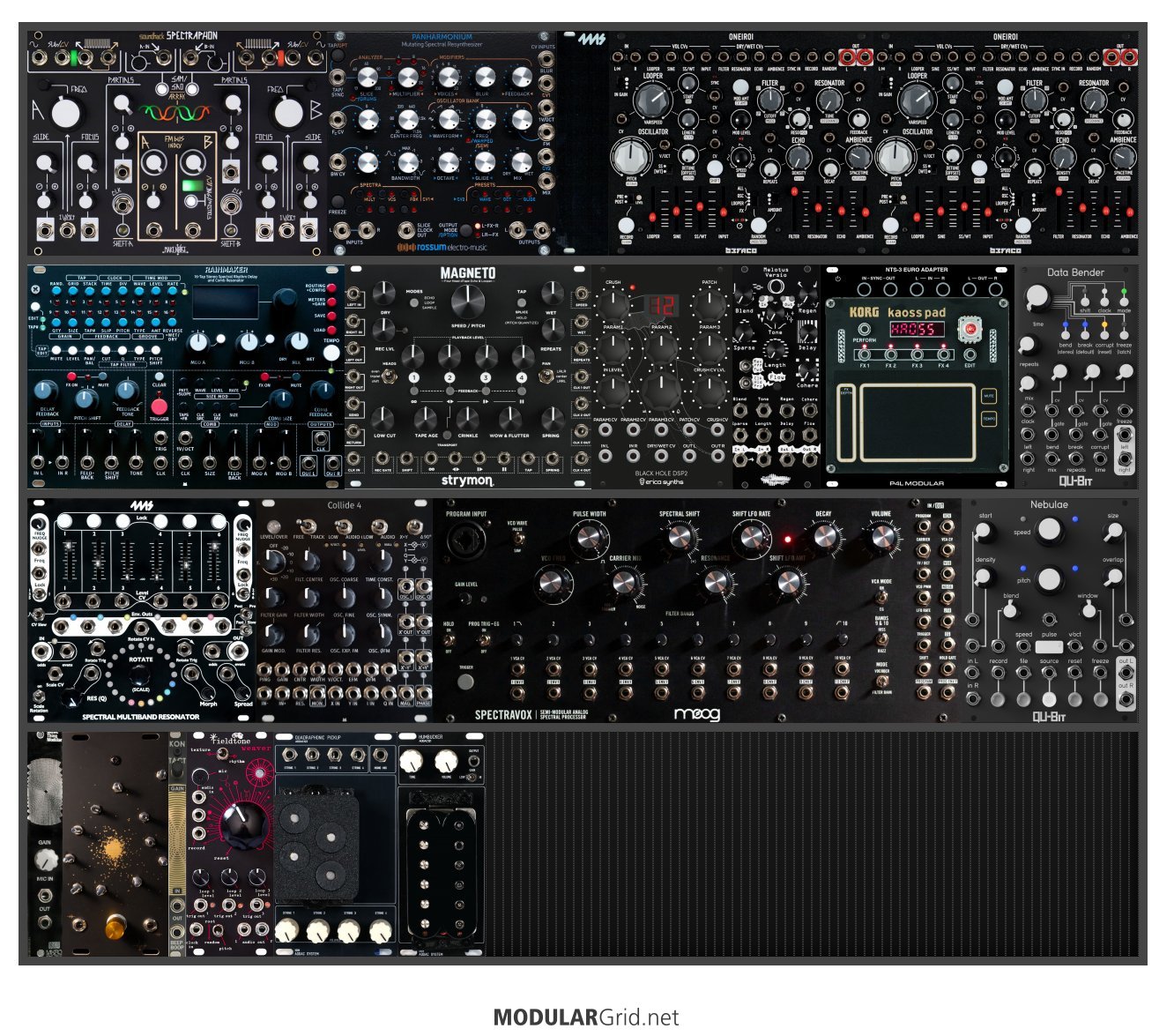Flip the Magneto HEADS spacing toggle switch
Screen dimensions: 1174x1036
tap(389, 376)
